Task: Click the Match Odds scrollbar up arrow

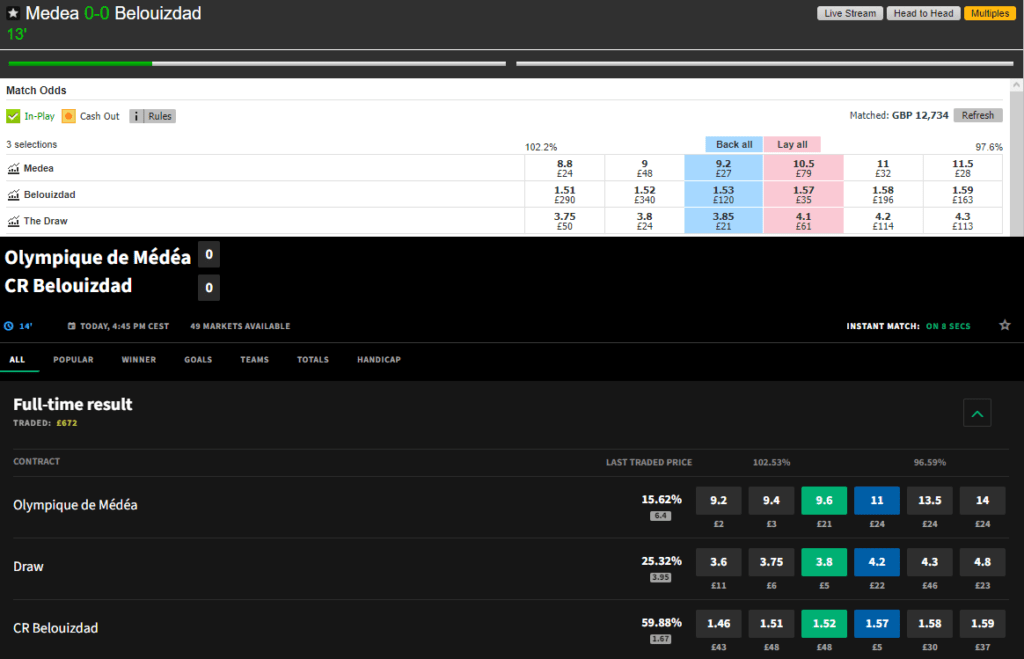Action: pos(1016,86)
